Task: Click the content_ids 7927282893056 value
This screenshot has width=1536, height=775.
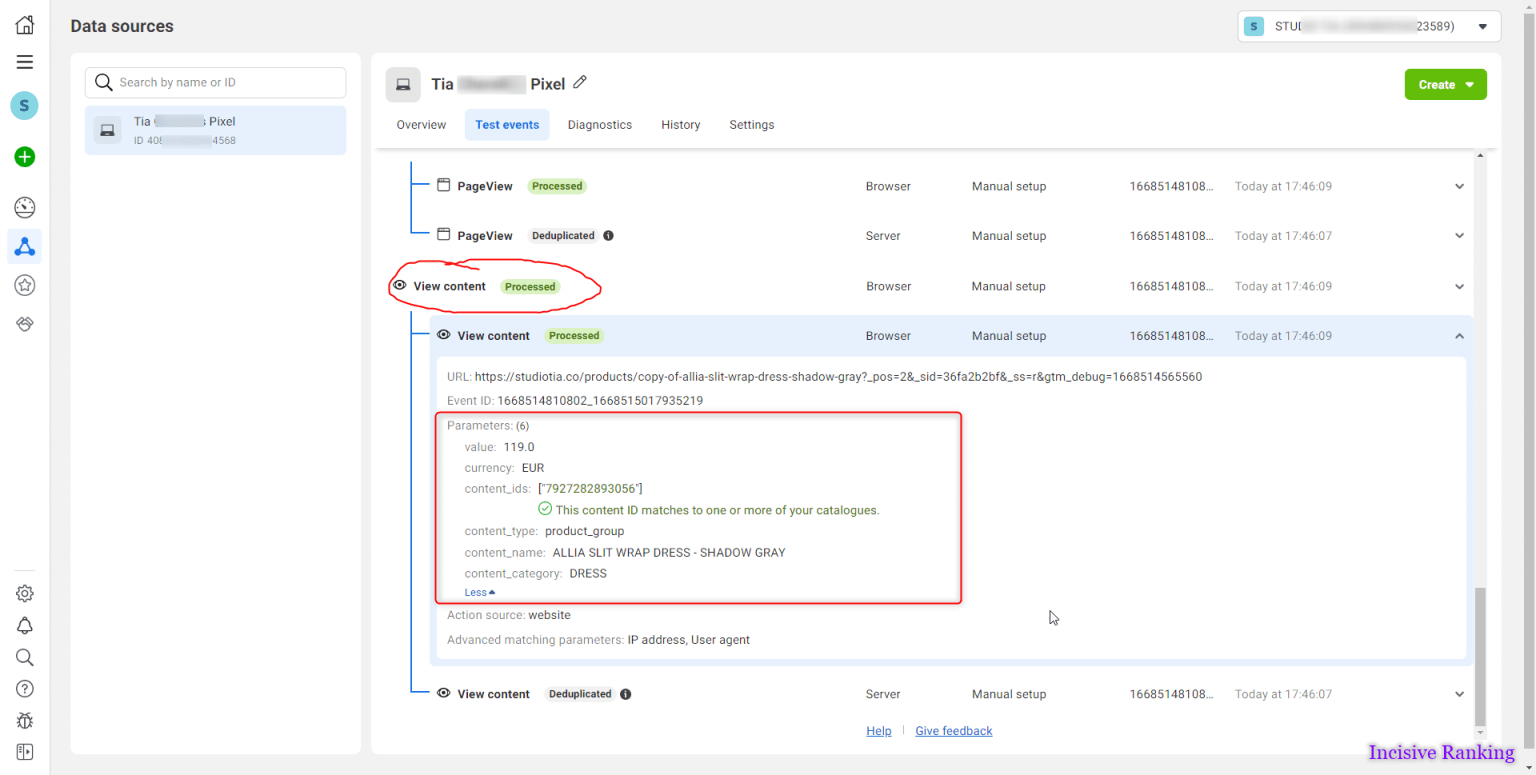Action: point(590,489)
